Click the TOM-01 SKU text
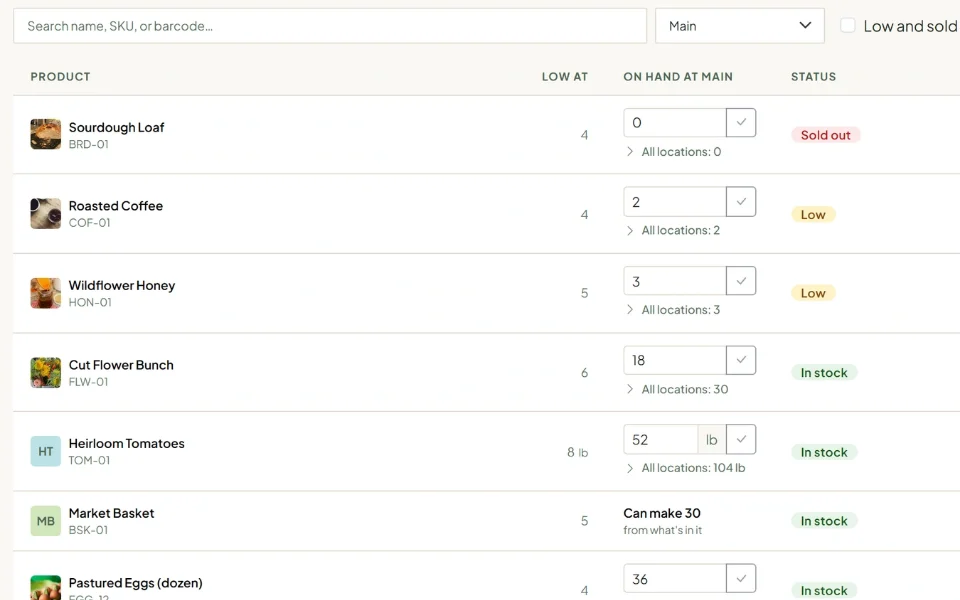The image size is (960, 600). [89, 460]
